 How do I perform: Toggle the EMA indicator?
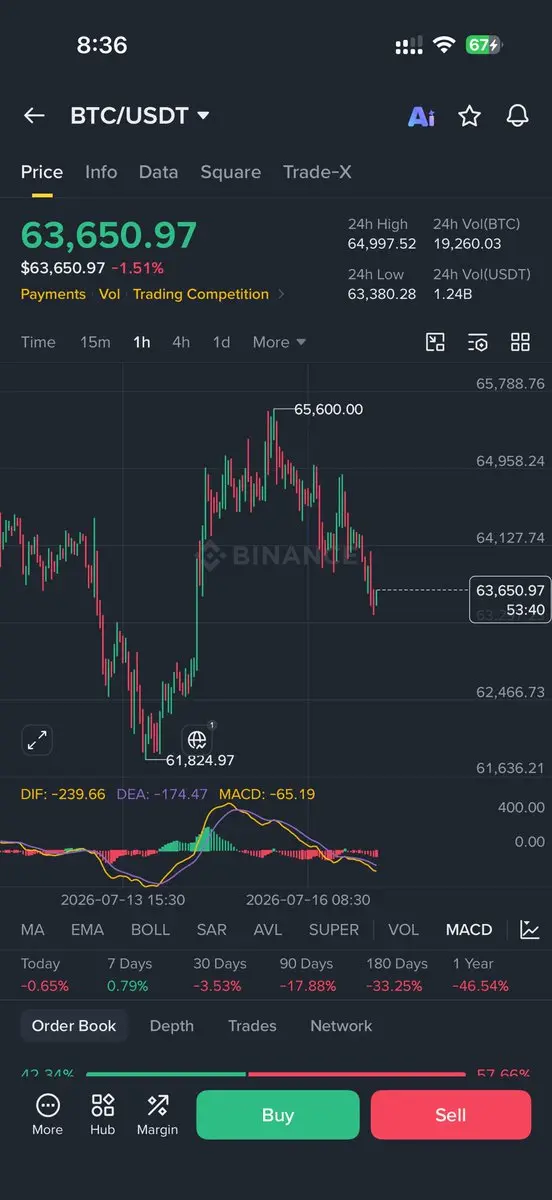pyautogui.click(x=87, y=930)
